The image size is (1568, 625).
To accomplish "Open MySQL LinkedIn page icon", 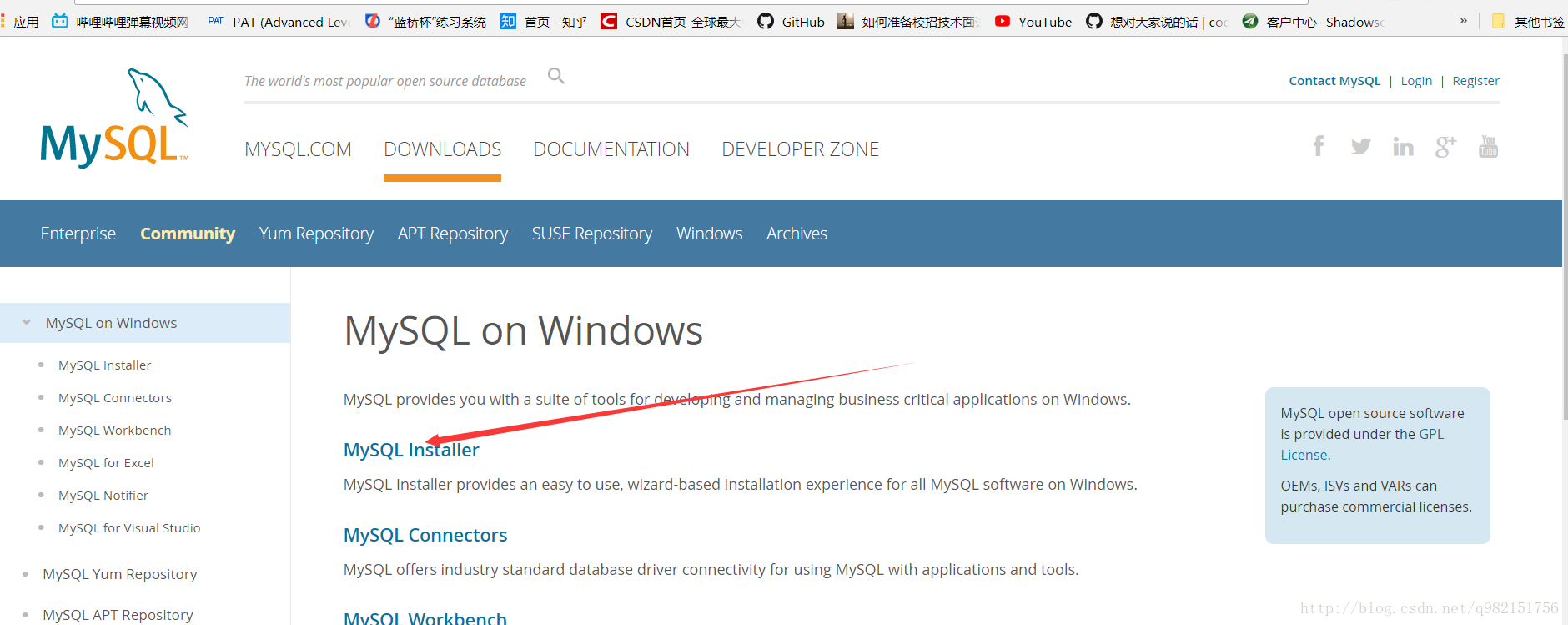I will (x=1403, y=147).
